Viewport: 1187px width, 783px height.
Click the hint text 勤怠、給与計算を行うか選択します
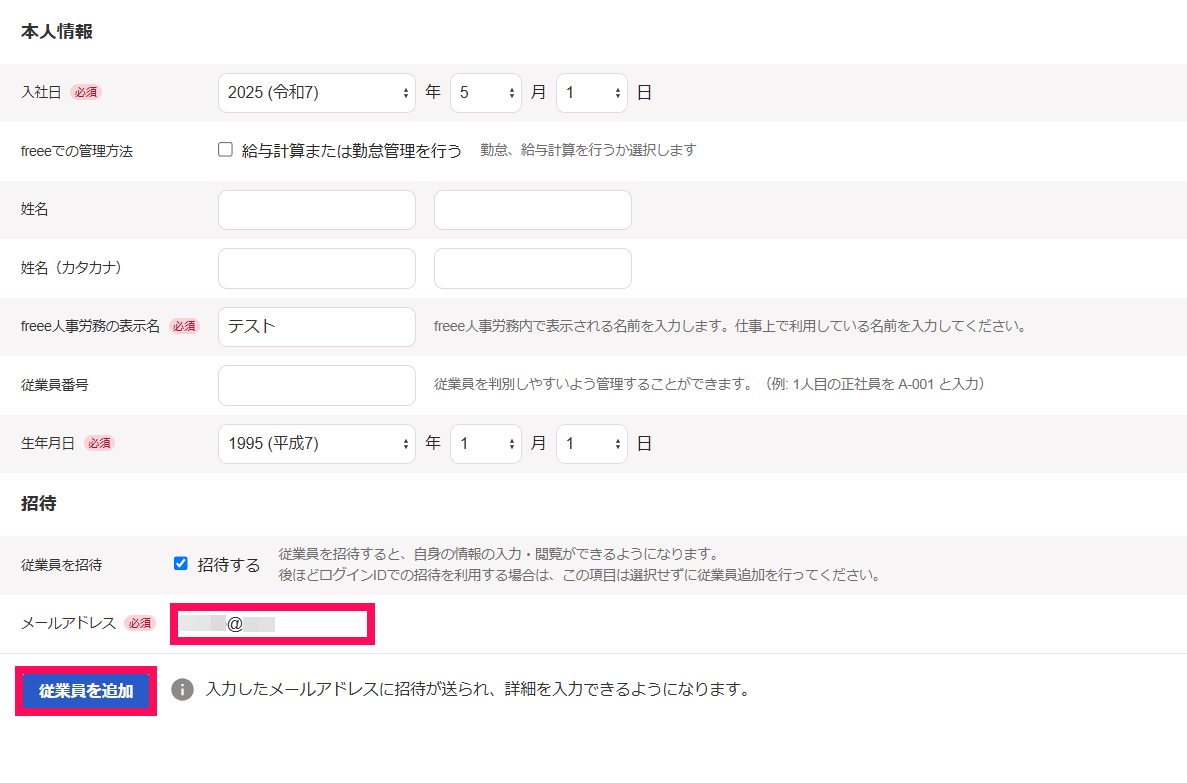tap(588, 150)
